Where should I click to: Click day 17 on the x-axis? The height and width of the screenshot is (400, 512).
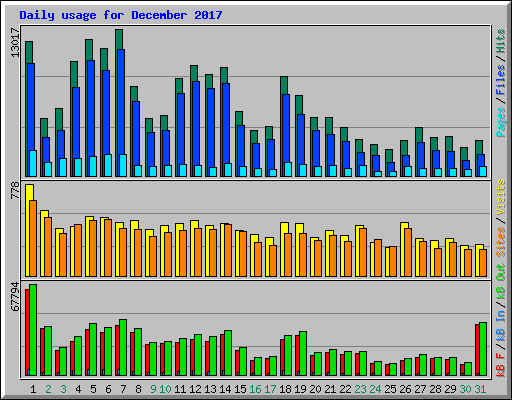pos(270,389)
